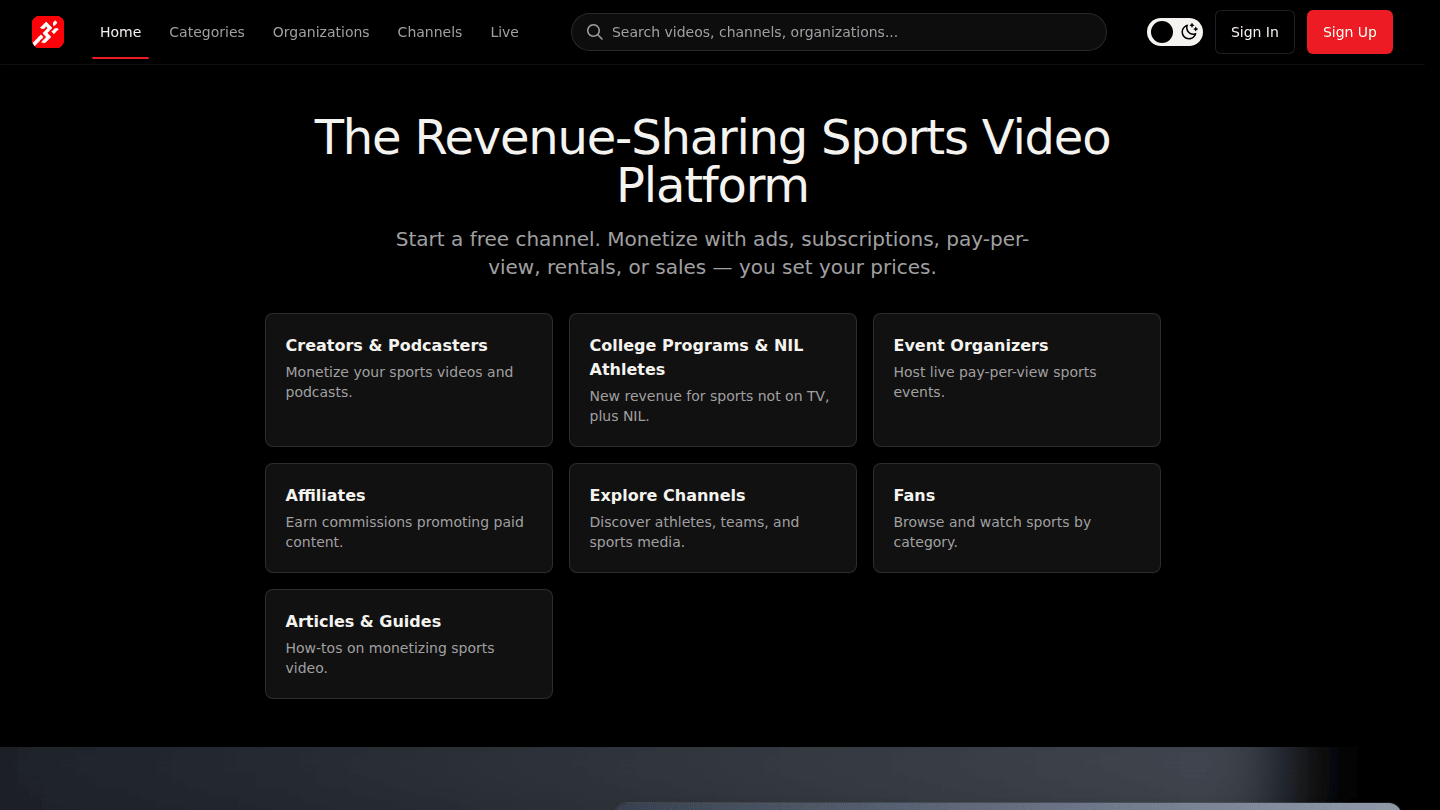Select the Event Organizers card
Screen dimensions: 1440x810
[x=1017, y=380]
